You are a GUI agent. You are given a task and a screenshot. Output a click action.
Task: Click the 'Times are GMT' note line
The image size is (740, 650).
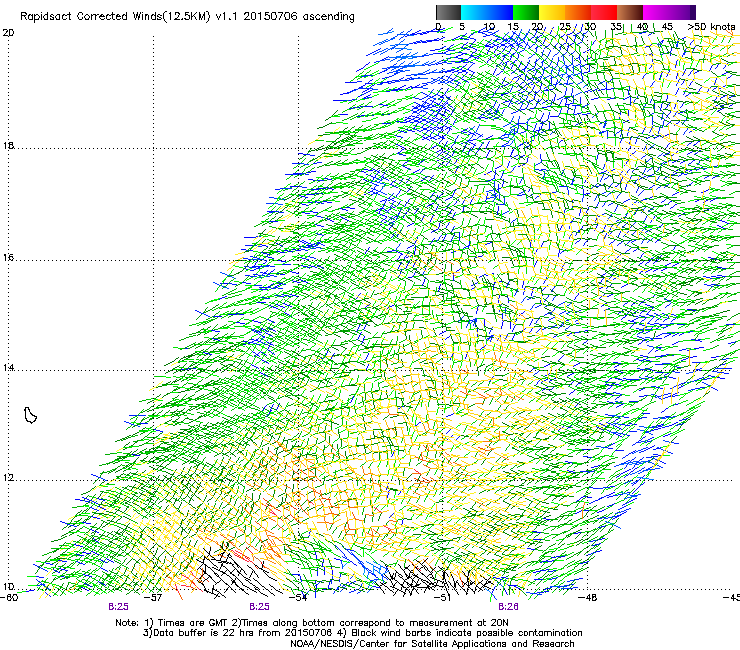[312, 623]
